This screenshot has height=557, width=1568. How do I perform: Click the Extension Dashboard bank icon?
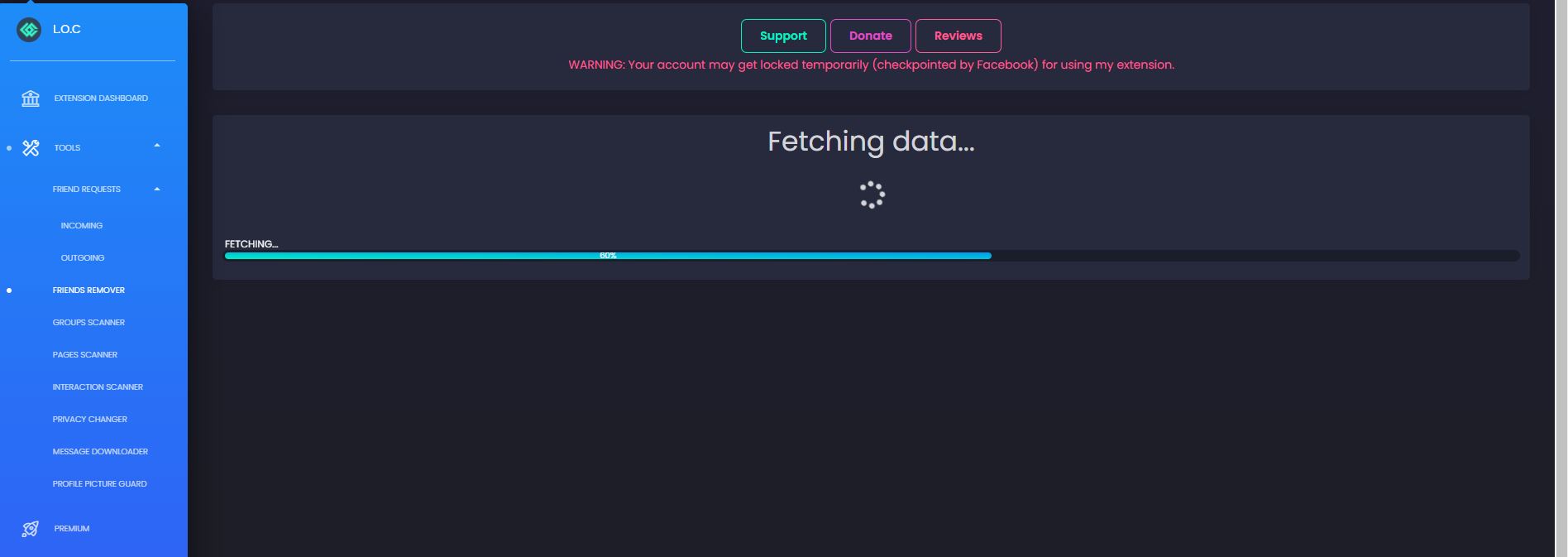point(31,98)
